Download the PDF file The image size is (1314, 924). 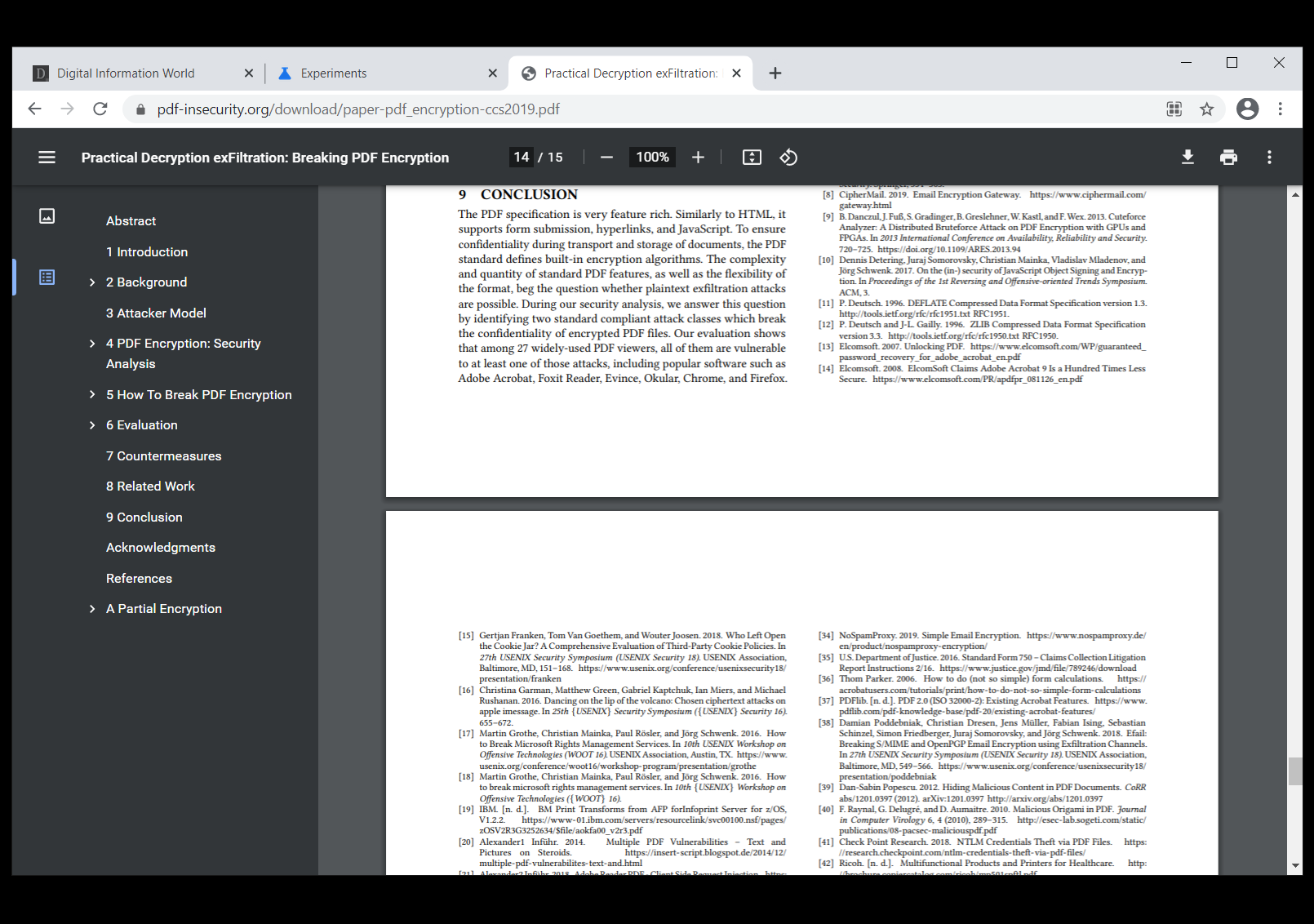point(1187,158)
